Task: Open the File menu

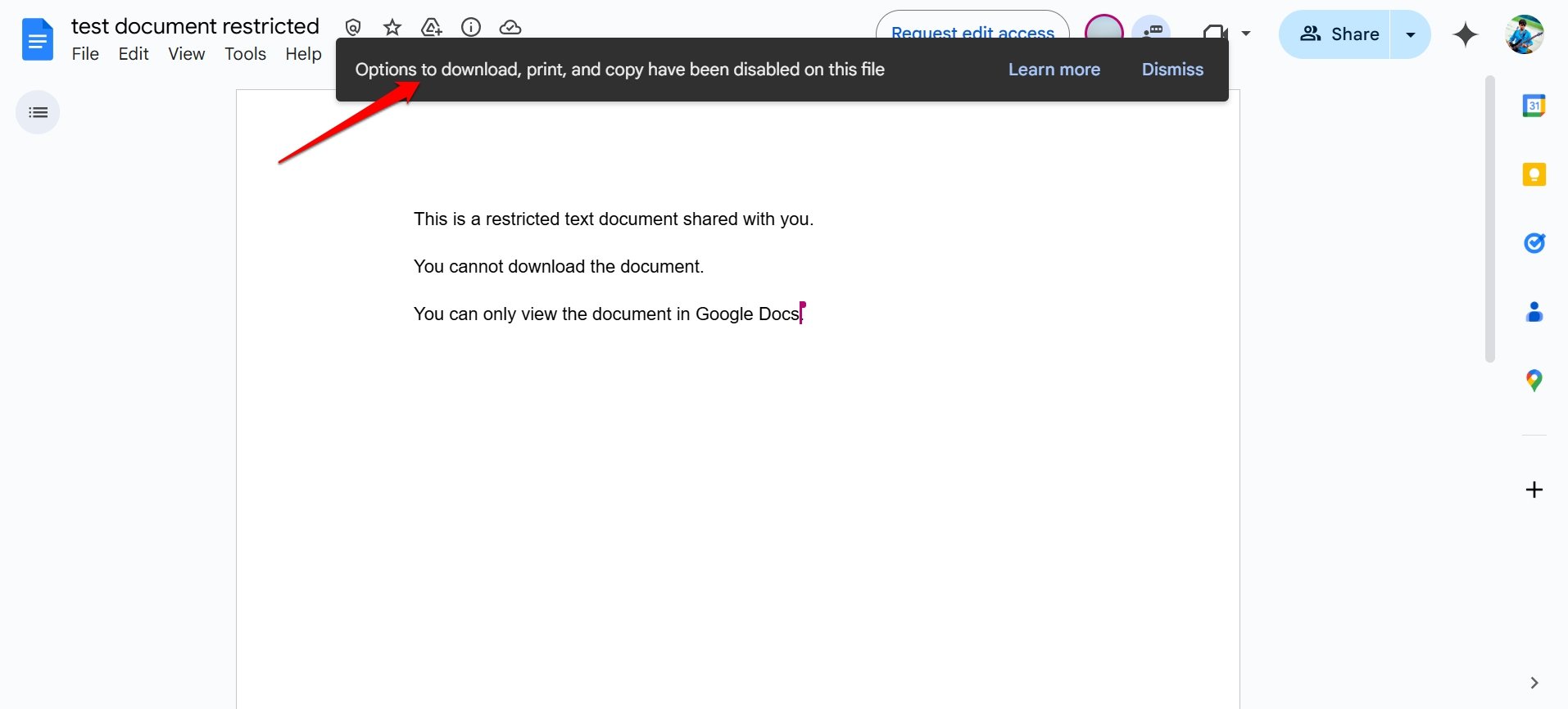Action: click(85, 54)
